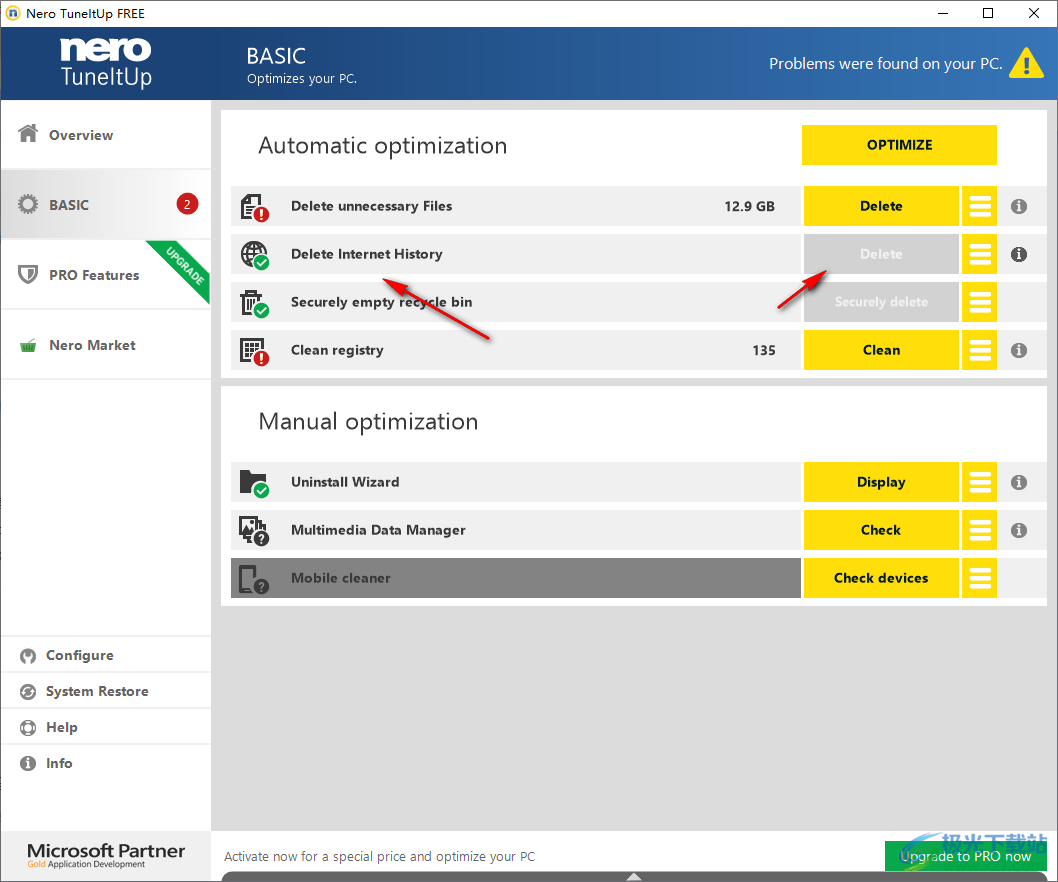Go to the Overview section

pyautogui.click(x=106, y=135)
